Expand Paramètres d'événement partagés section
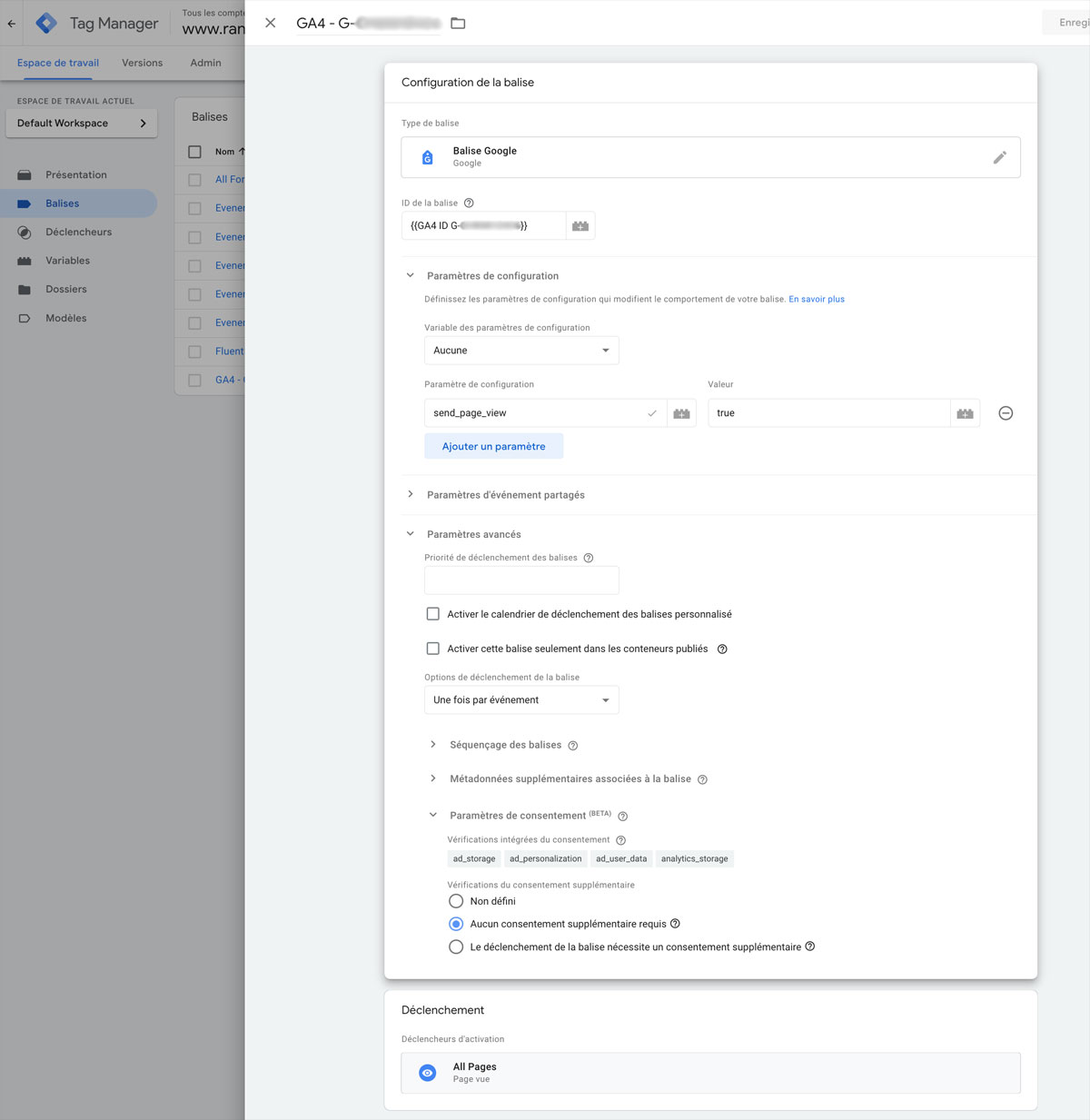This screenshot has width=1090, height=1120. pyautogui.click(x=411, y=494)
